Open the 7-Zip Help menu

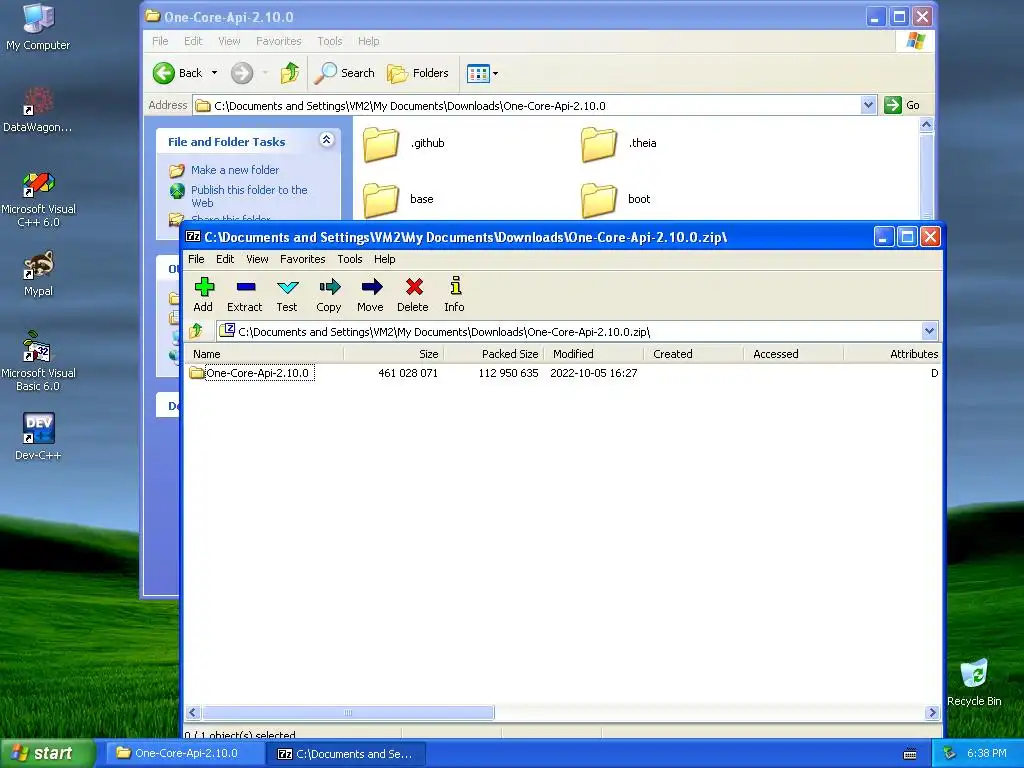pos(385,259)
